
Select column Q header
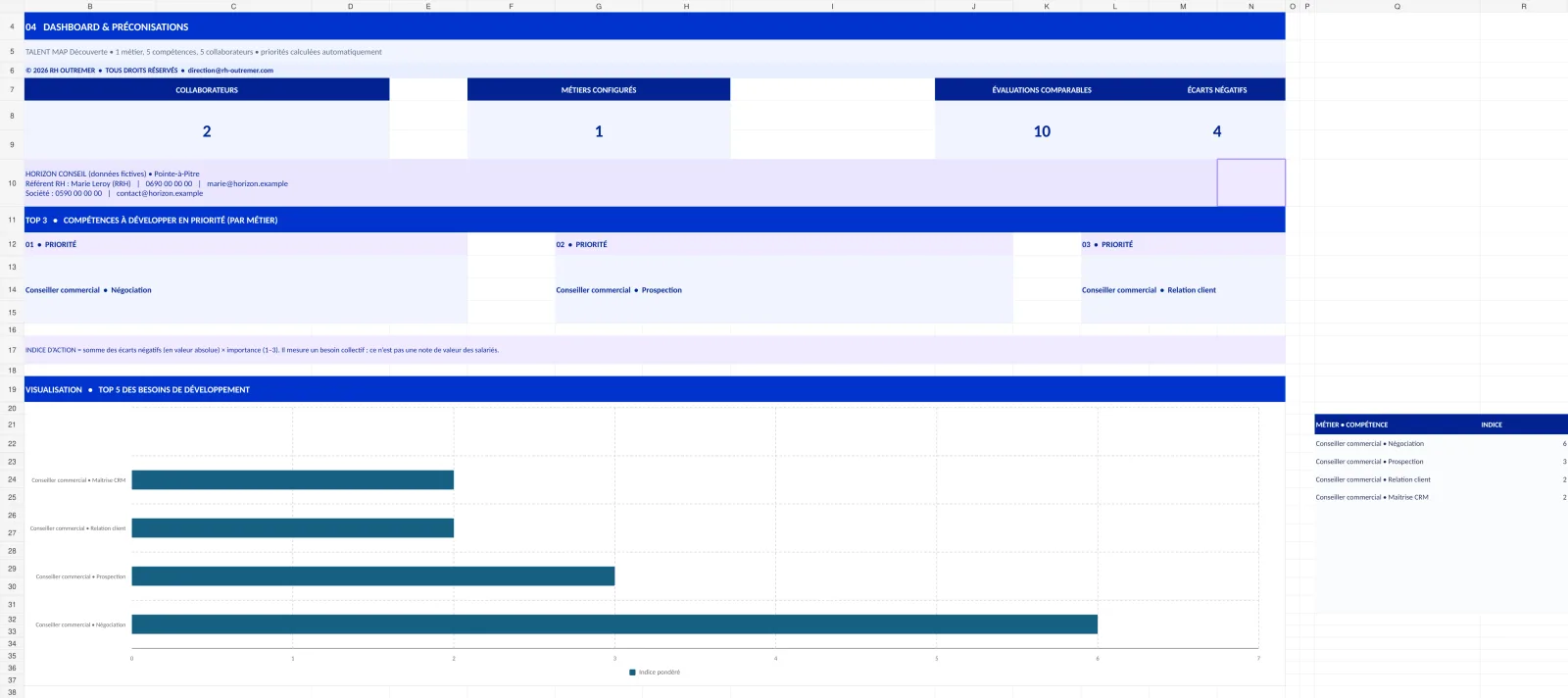point(1396,6)
